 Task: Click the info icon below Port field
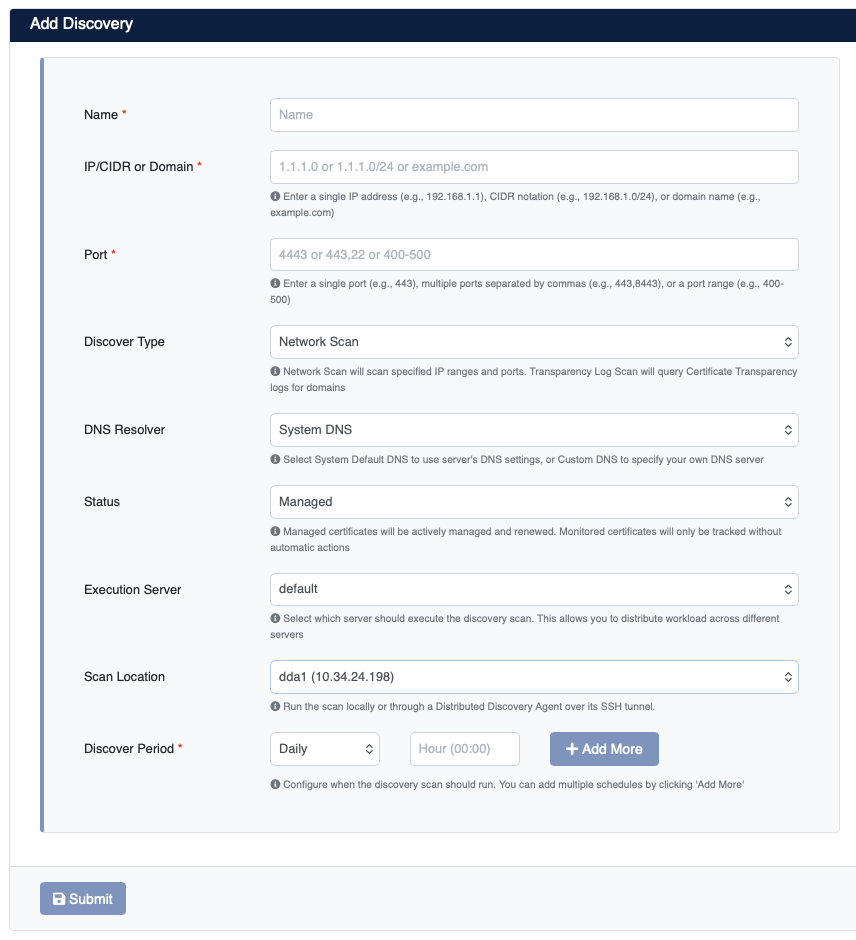[275, 283]
